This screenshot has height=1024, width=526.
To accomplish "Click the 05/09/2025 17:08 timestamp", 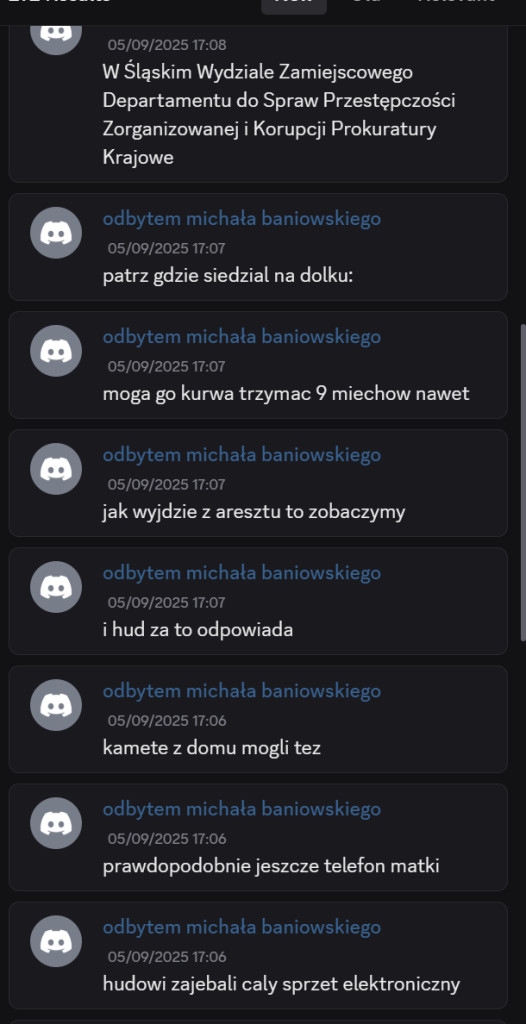I will tap(167, 45).
